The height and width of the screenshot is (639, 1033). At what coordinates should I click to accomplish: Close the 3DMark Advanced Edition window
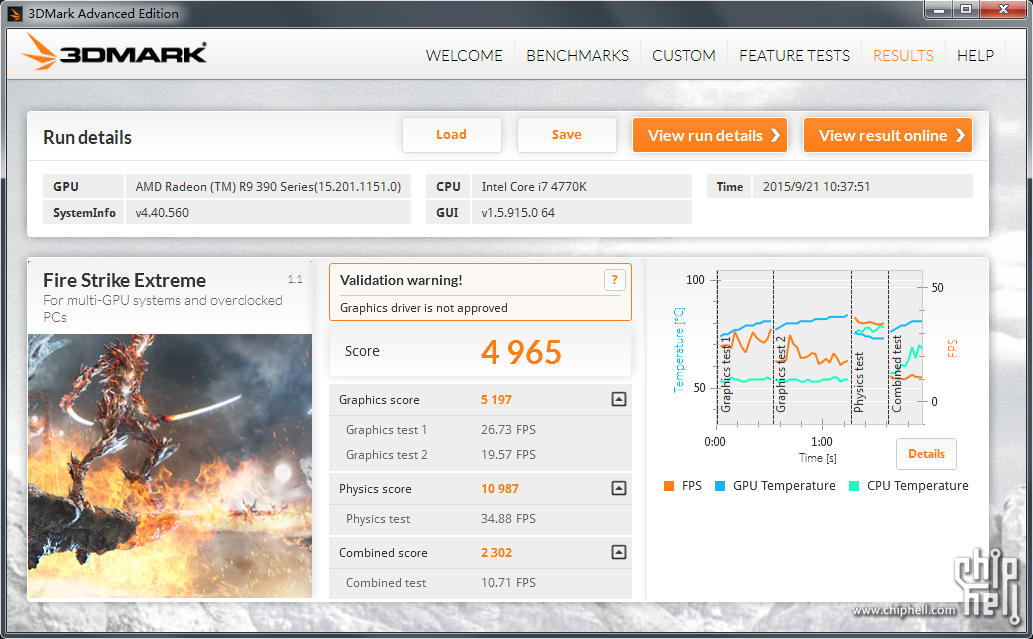(x=1003, y=10)
